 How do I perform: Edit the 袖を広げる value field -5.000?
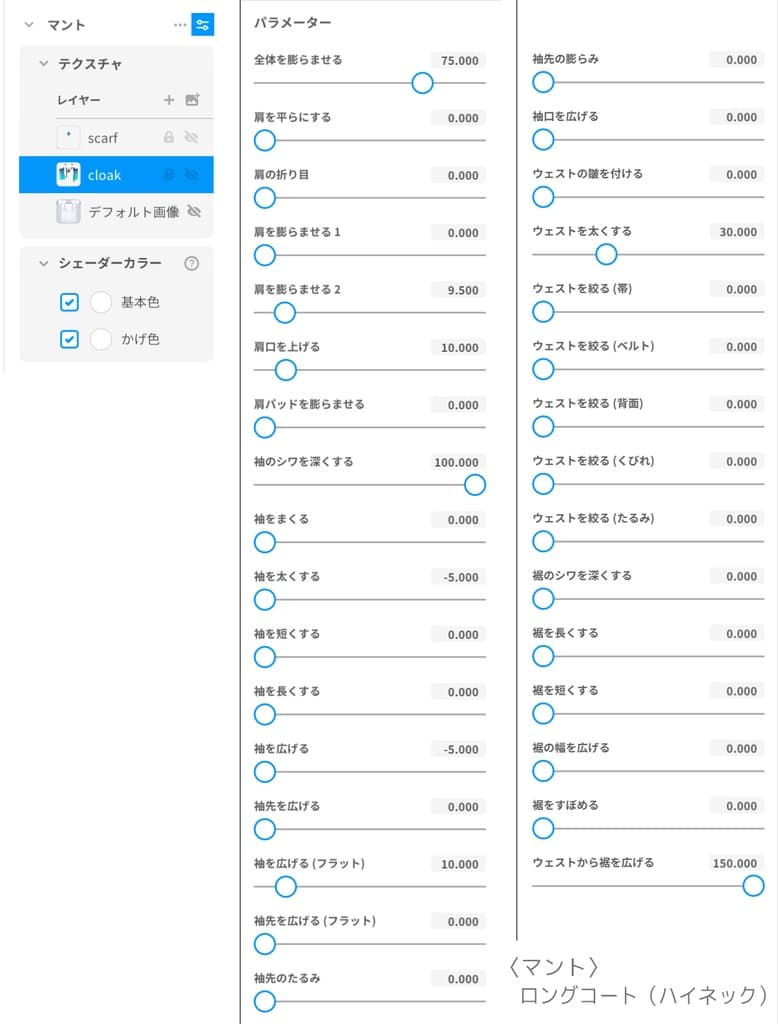click(x=458, y=750)
